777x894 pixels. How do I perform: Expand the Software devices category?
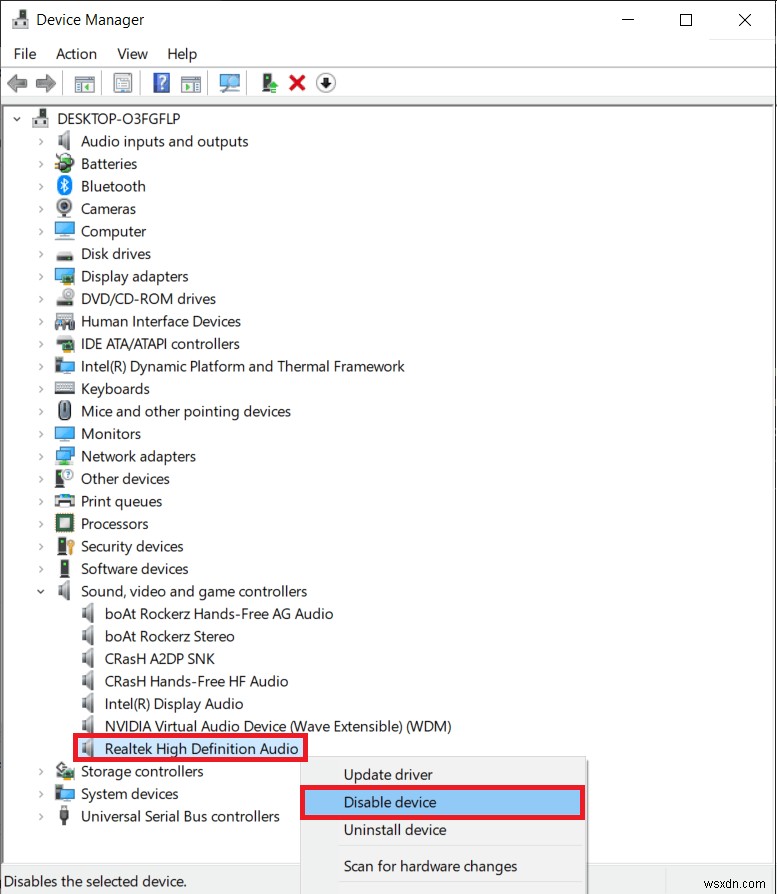(40, 569)
